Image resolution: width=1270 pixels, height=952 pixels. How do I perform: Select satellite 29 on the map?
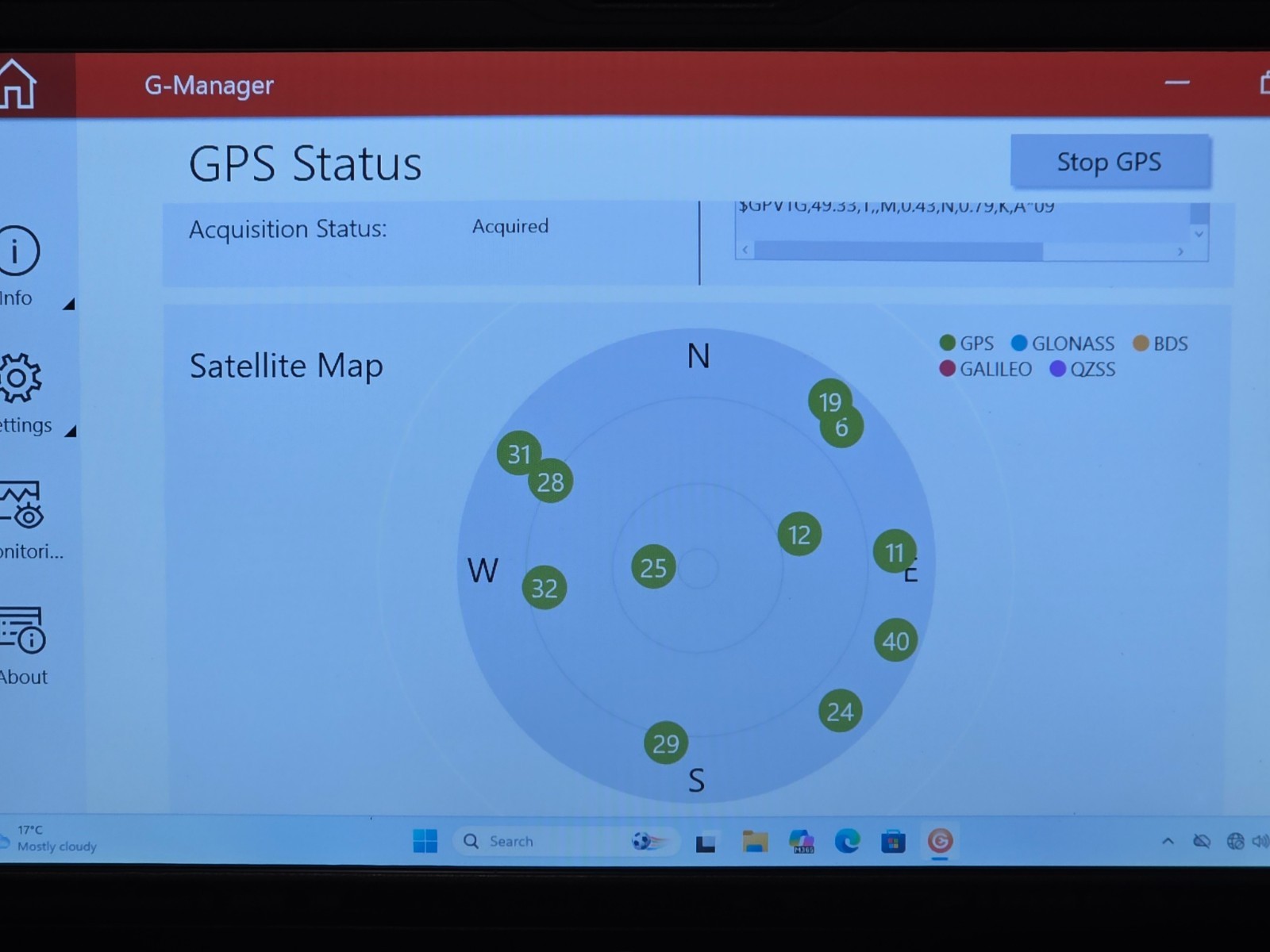665,743
